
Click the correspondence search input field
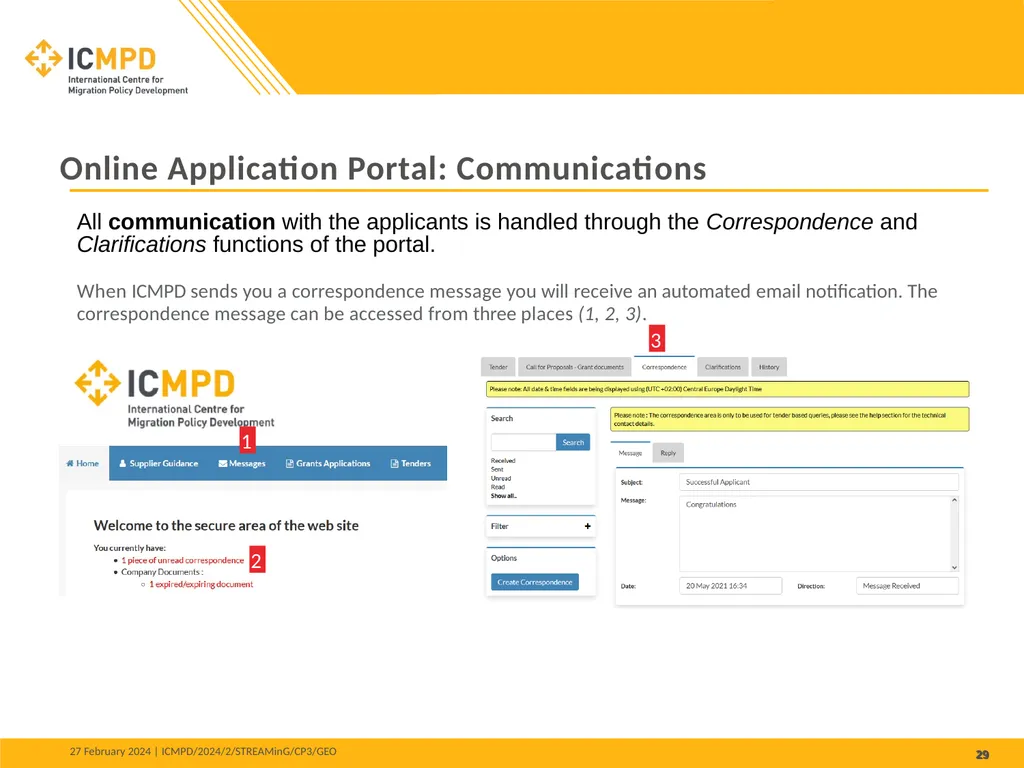(524, 442)
